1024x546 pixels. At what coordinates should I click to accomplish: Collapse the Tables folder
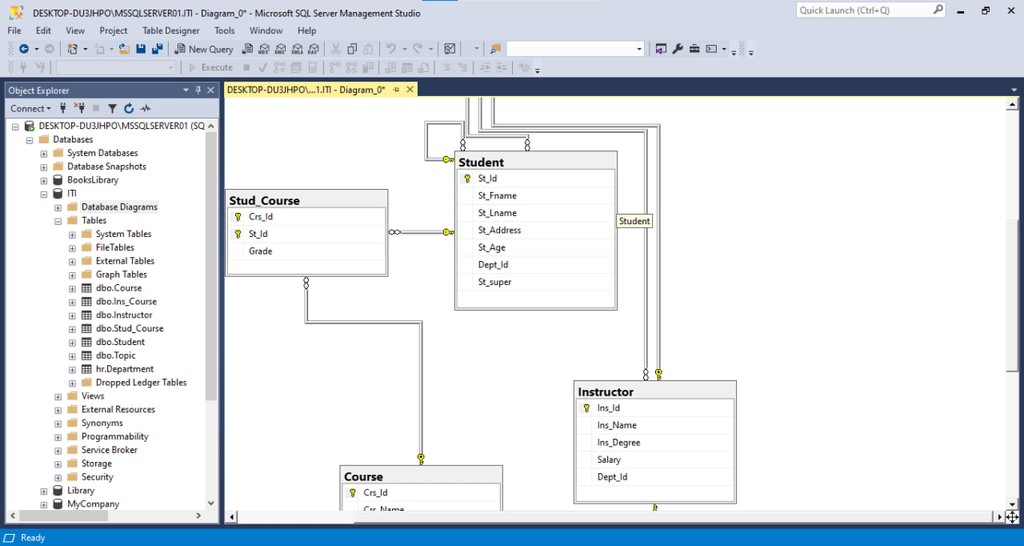58,221
